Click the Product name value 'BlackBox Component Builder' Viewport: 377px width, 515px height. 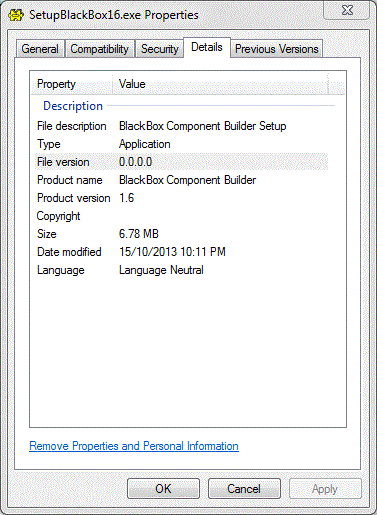(x=187, y=180)
